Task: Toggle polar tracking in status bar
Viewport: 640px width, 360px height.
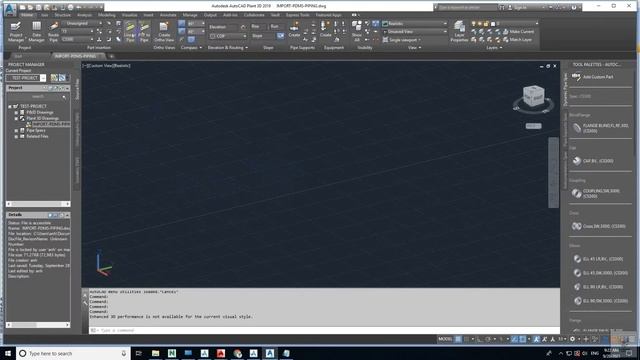Action: tap(487, 339)
